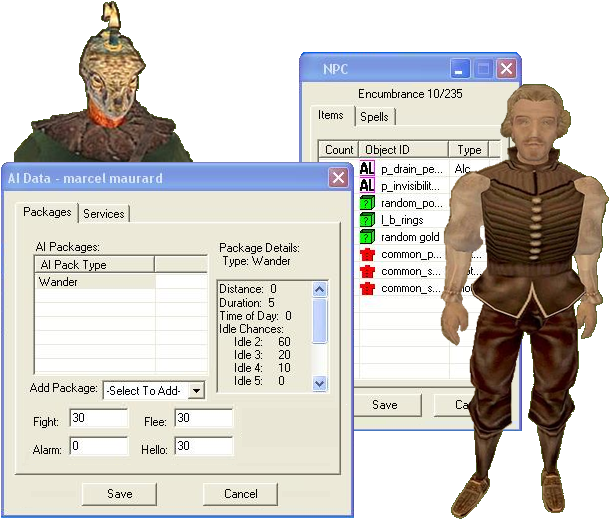
Task: Select the random gold item row
Action: click(404, 237)
